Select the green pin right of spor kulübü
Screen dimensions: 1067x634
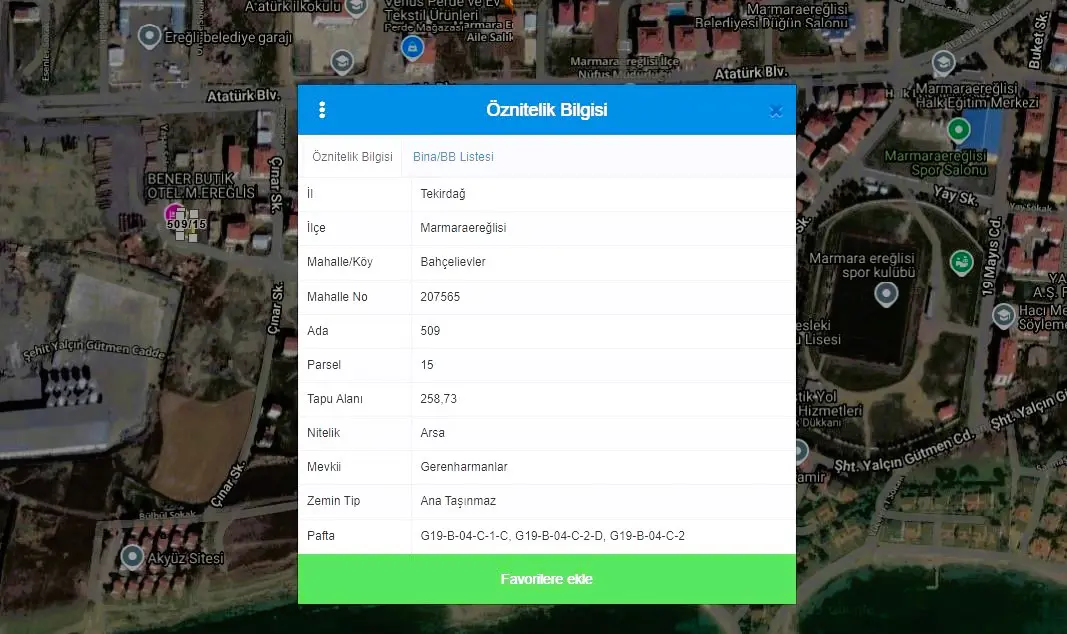(962, 262)
